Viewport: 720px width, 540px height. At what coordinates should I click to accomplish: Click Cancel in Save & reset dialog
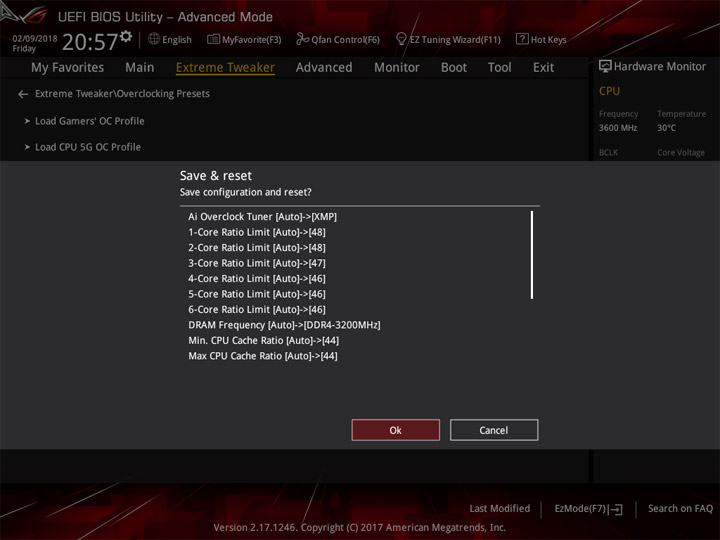point(494,430)
